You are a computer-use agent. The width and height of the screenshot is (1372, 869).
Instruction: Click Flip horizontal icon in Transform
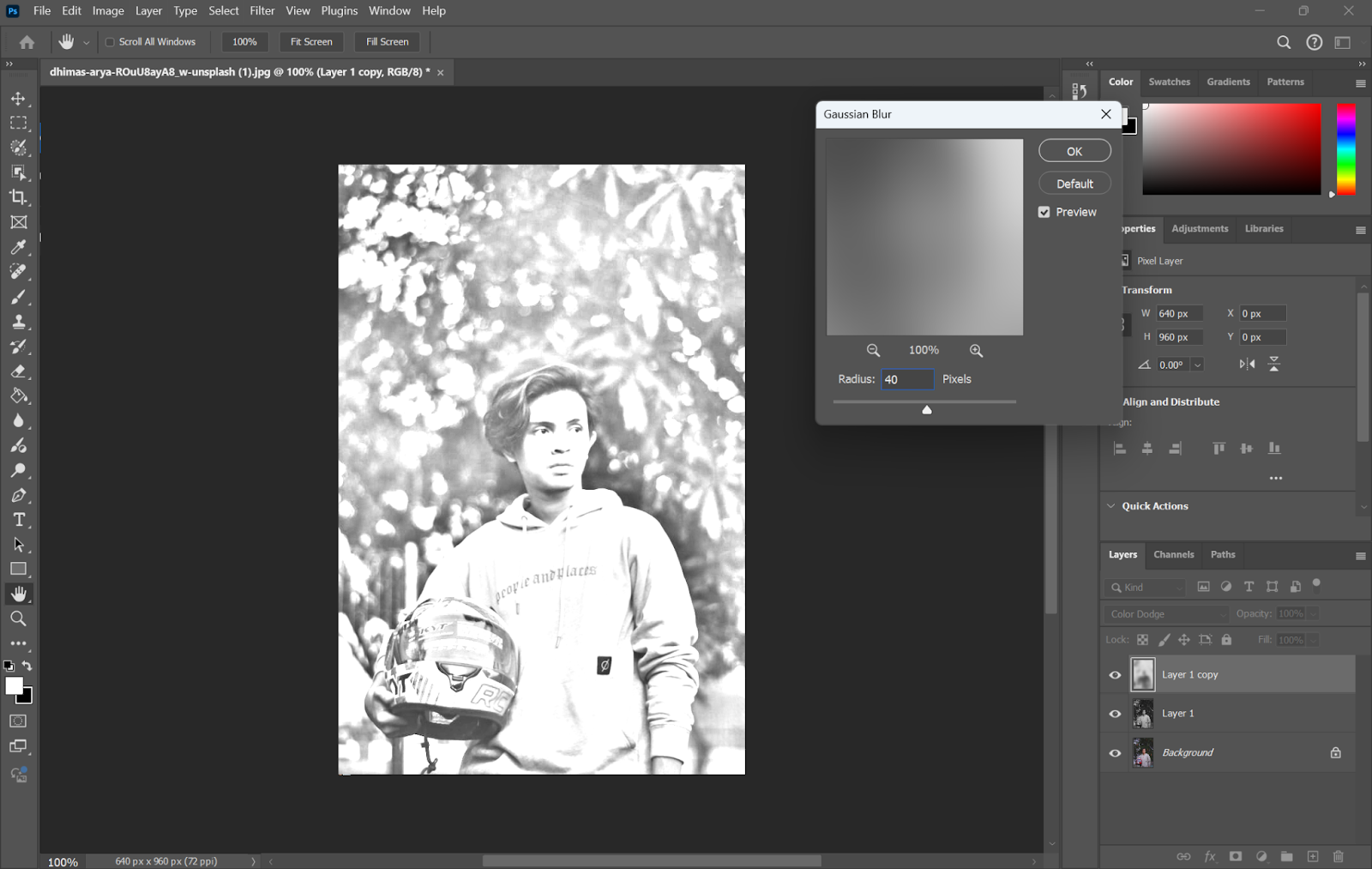point(1247,364)
